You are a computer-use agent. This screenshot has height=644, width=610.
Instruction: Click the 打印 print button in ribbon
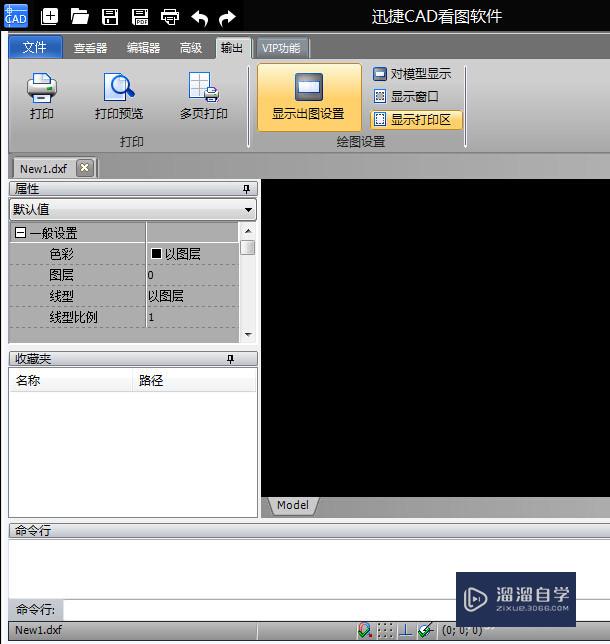(x=42, y=96)
